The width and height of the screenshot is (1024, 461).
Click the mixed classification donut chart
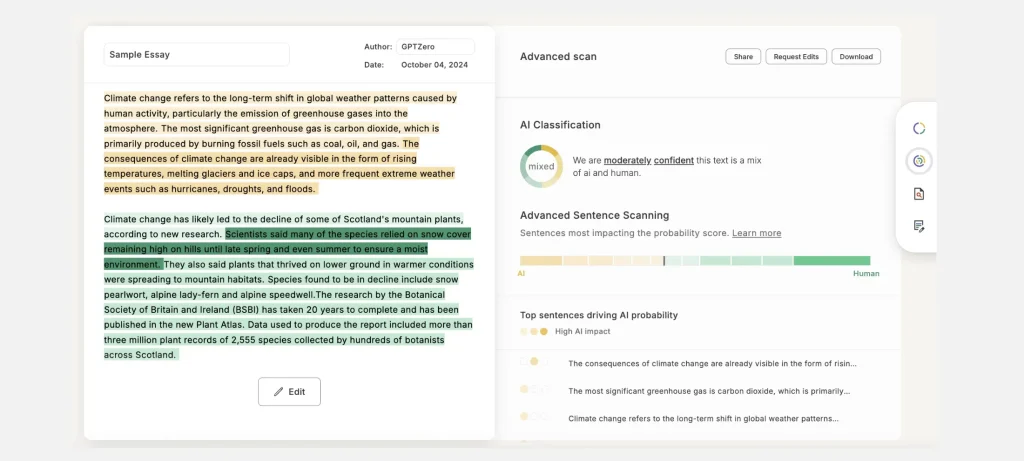coord(541,166)
